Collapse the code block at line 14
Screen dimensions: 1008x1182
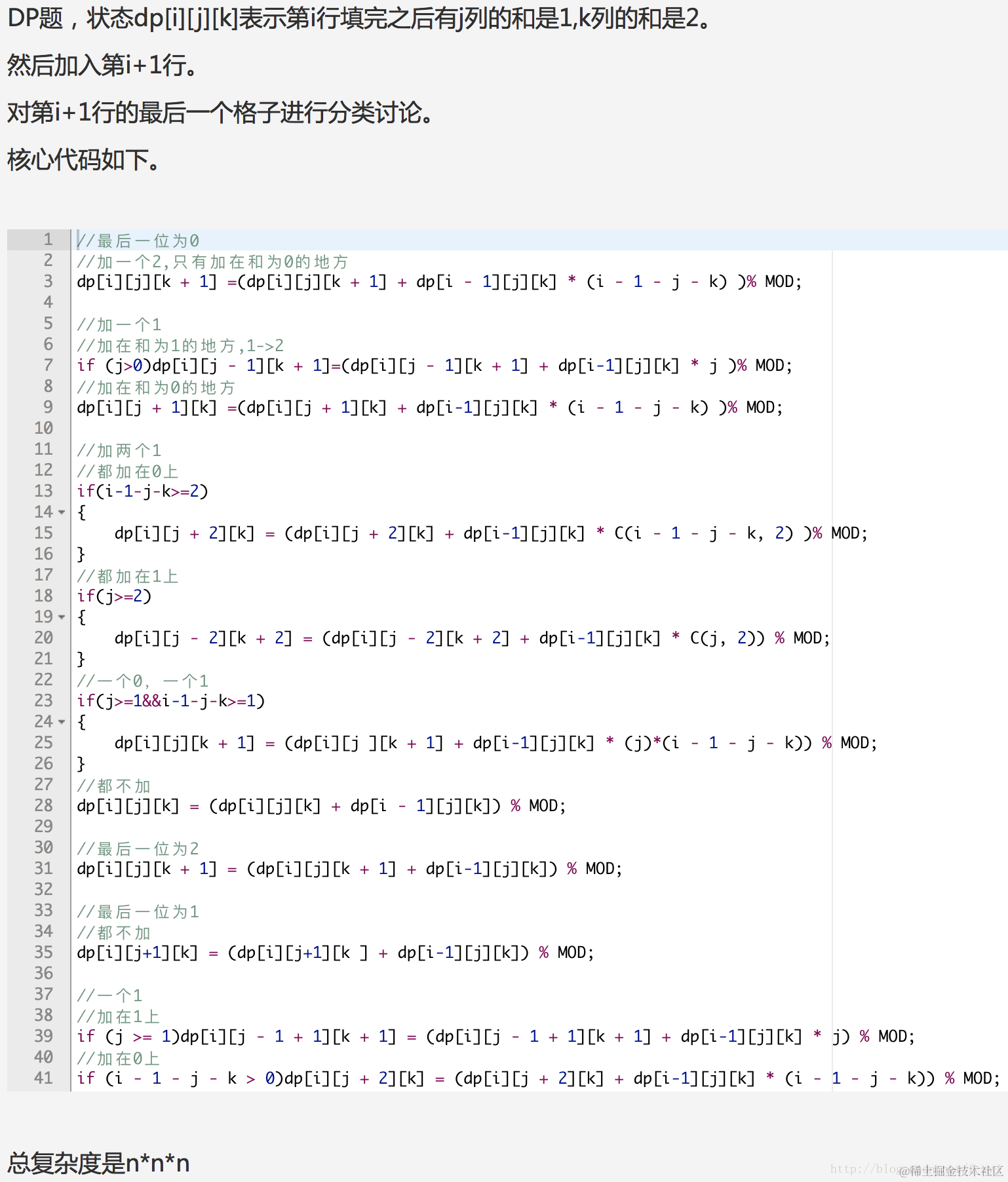62,512
